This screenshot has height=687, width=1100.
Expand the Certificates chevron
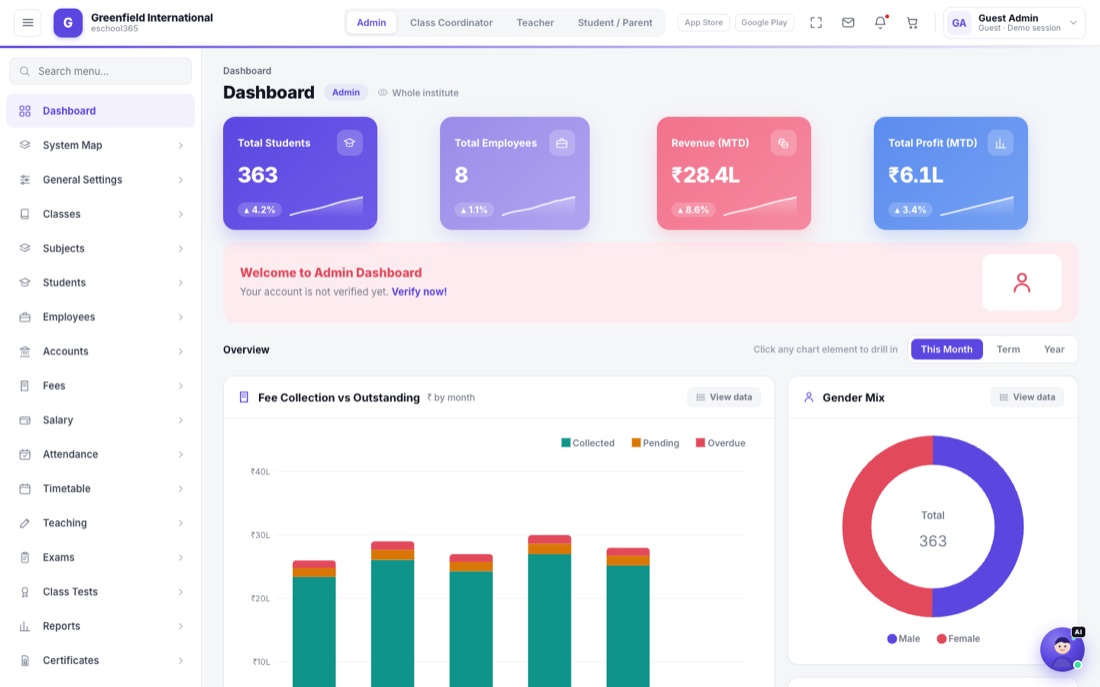click(x=180, y=661)
